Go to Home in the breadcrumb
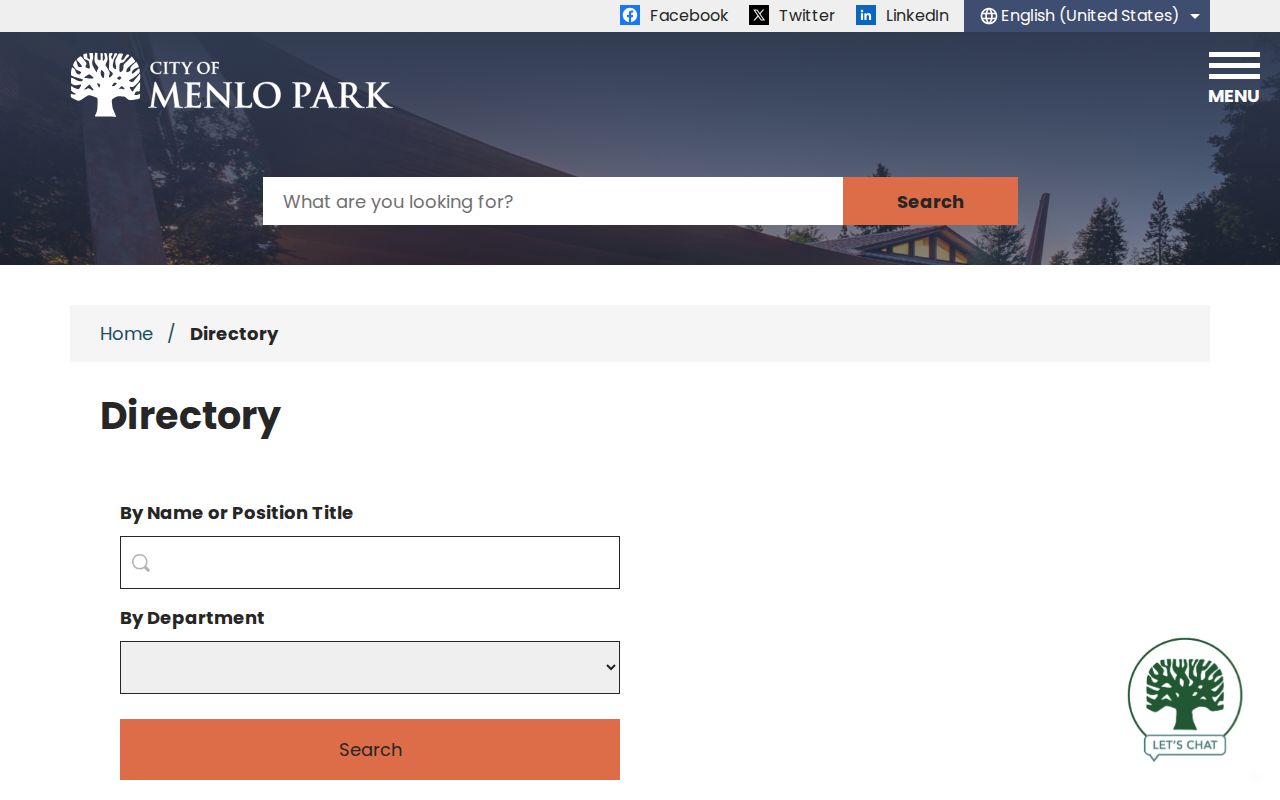Screen dimensions: 1280x800 tap(126, 334)
